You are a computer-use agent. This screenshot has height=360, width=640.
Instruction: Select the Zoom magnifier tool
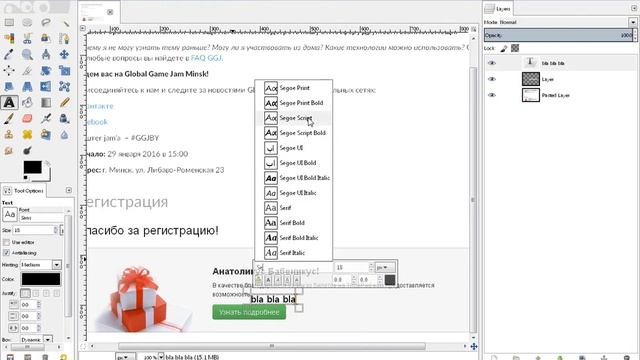pos(27,54)
